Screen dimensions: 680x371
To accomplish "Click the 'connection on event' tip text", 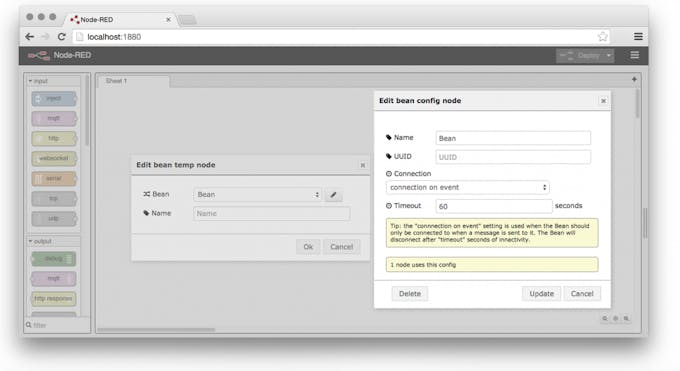I will coord(492,233).
